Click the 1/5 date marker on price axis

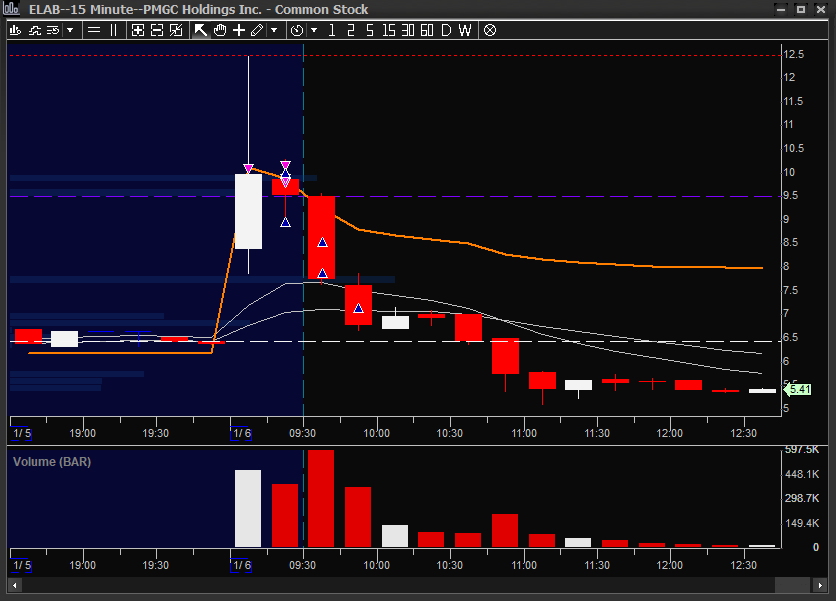[x=21, y=433]
